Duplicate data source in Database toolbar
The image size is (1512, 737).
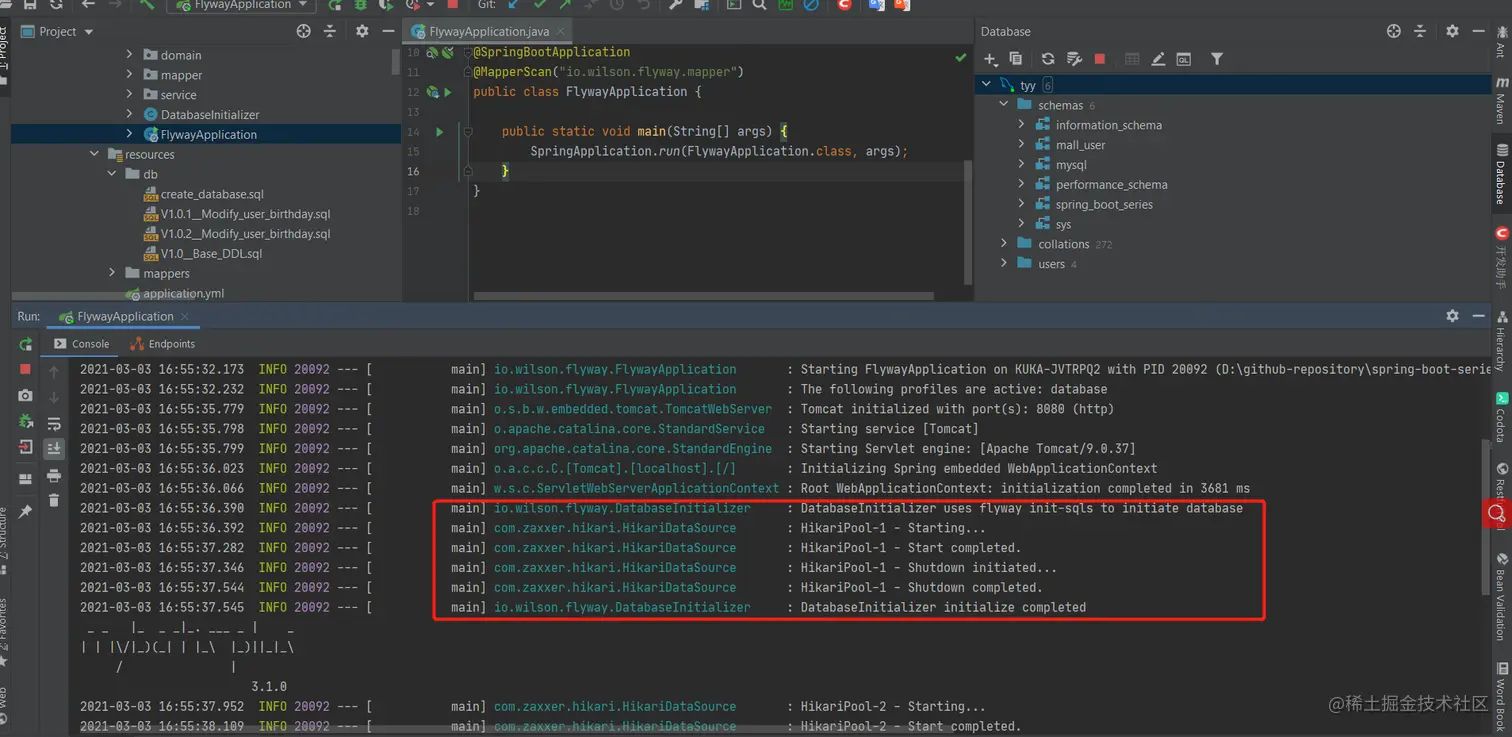point(1016,59)
